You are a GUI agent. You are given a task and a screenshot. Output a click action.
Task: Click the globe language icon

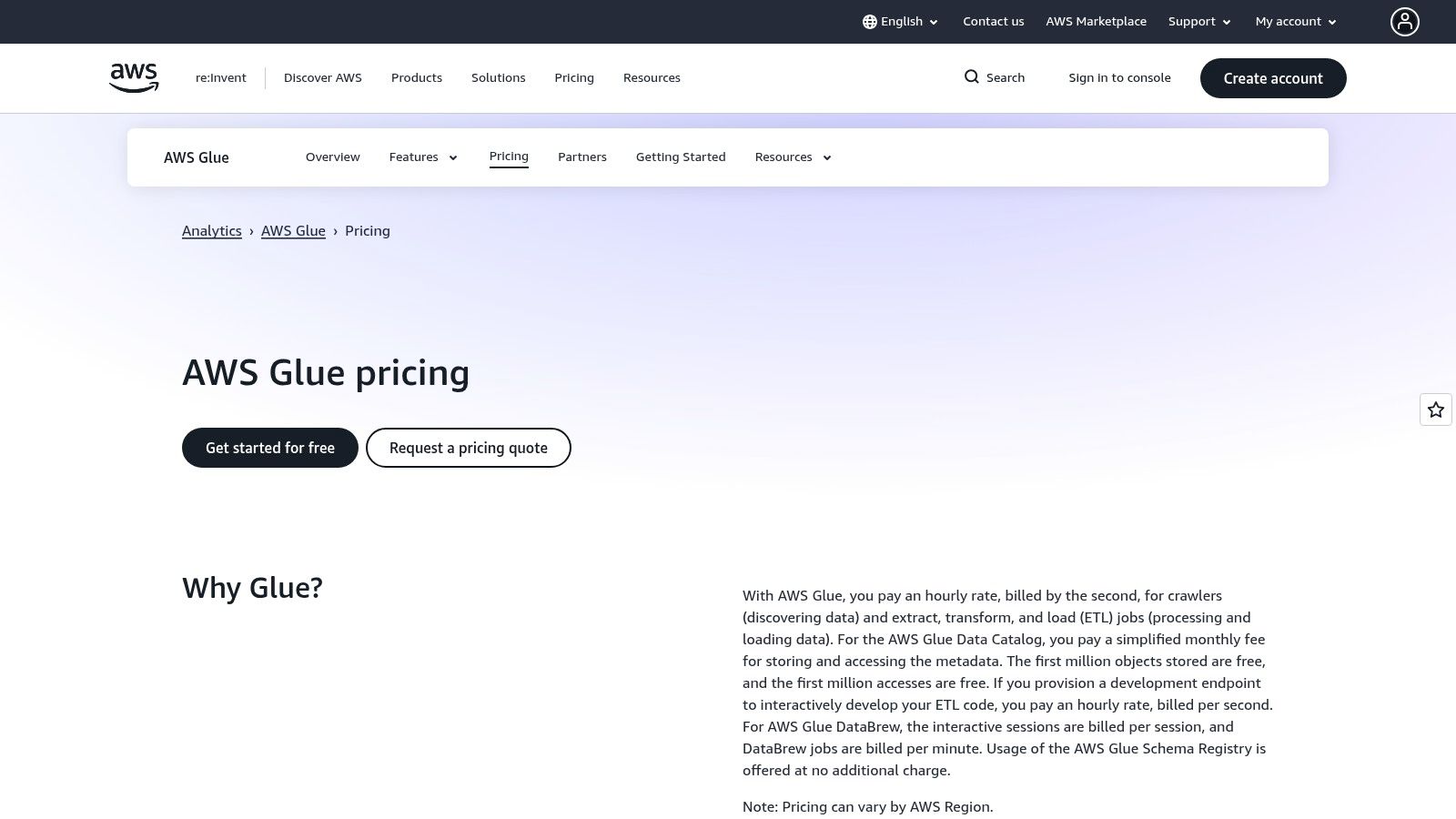pyautogui.click(x=870, y=22)
